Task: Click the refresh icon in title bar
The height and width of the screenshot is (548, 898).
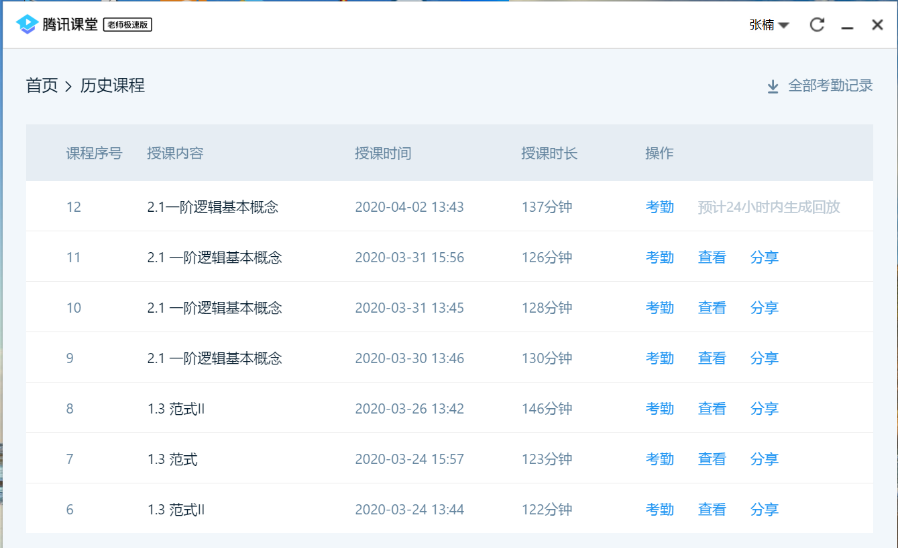Action: 817,25
